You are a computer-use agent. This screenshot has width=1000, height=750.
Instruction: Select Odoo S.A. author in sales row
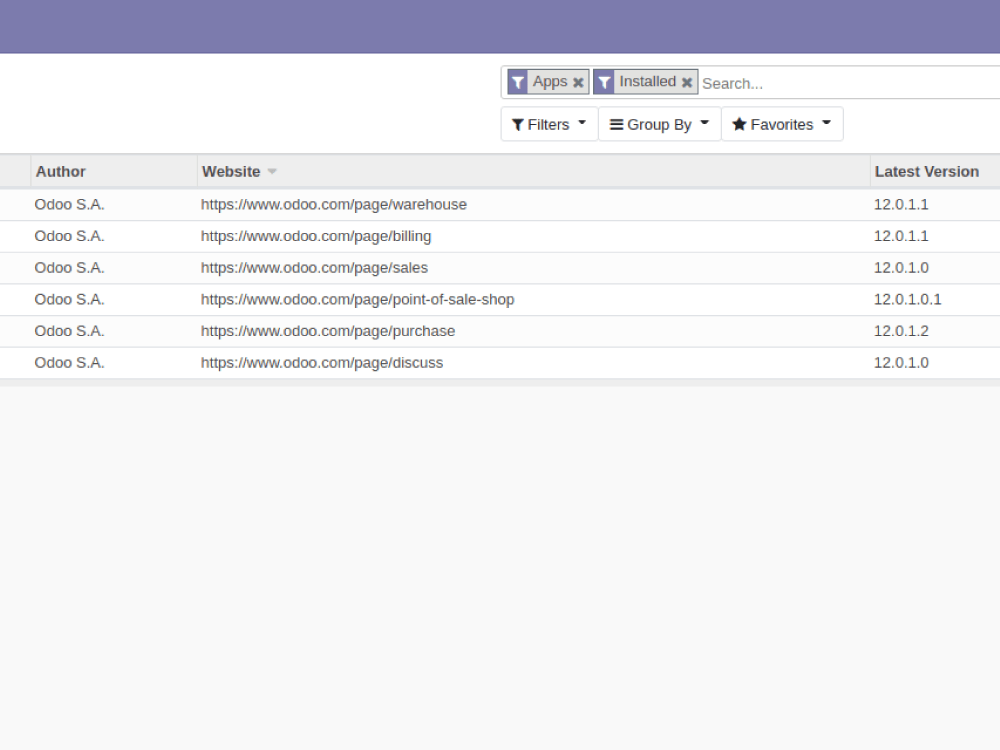pyautogui.click(x=70, y=268)
